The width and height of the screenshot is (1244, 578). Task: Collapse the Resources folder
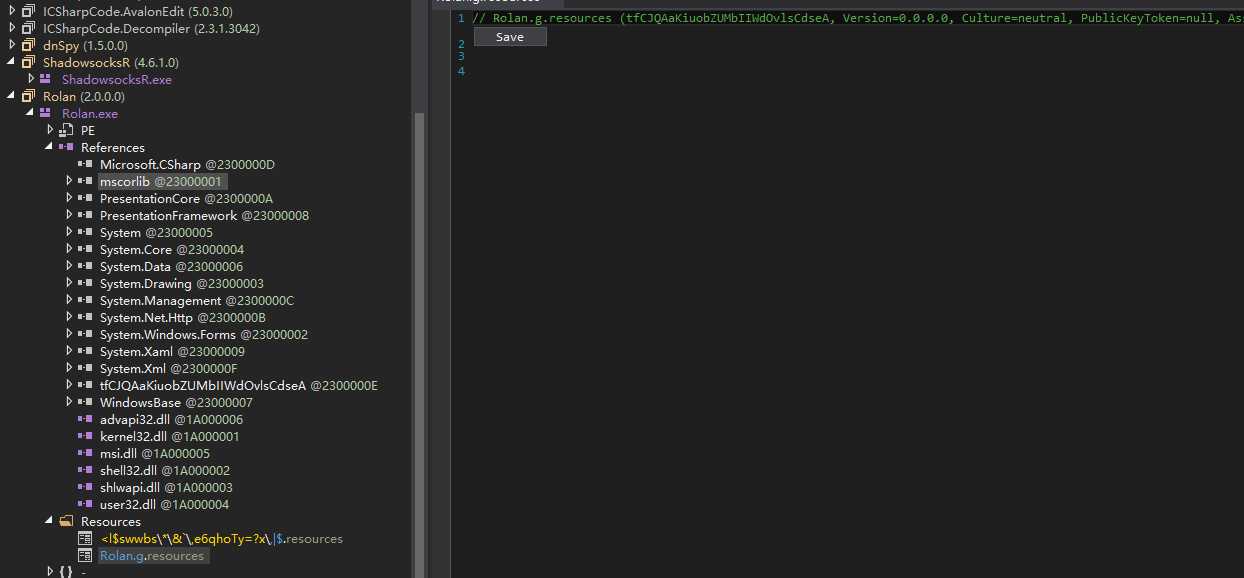tap(50, 521)
